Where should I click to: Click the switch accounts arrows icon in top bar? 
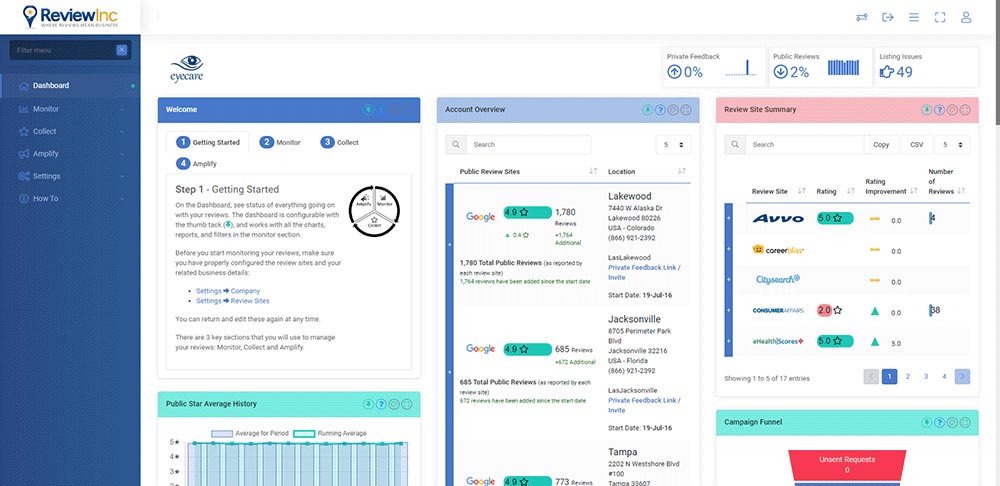point(862,17)
